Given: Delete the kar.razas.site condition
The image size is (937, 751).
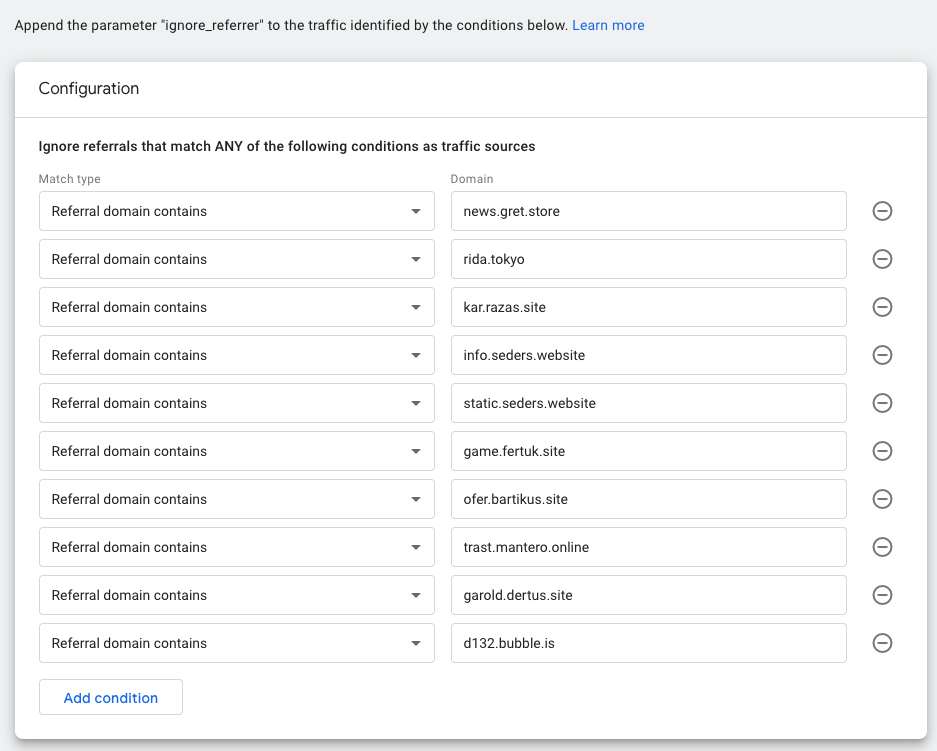Looking at the screenshot, I should click(882, 307).
